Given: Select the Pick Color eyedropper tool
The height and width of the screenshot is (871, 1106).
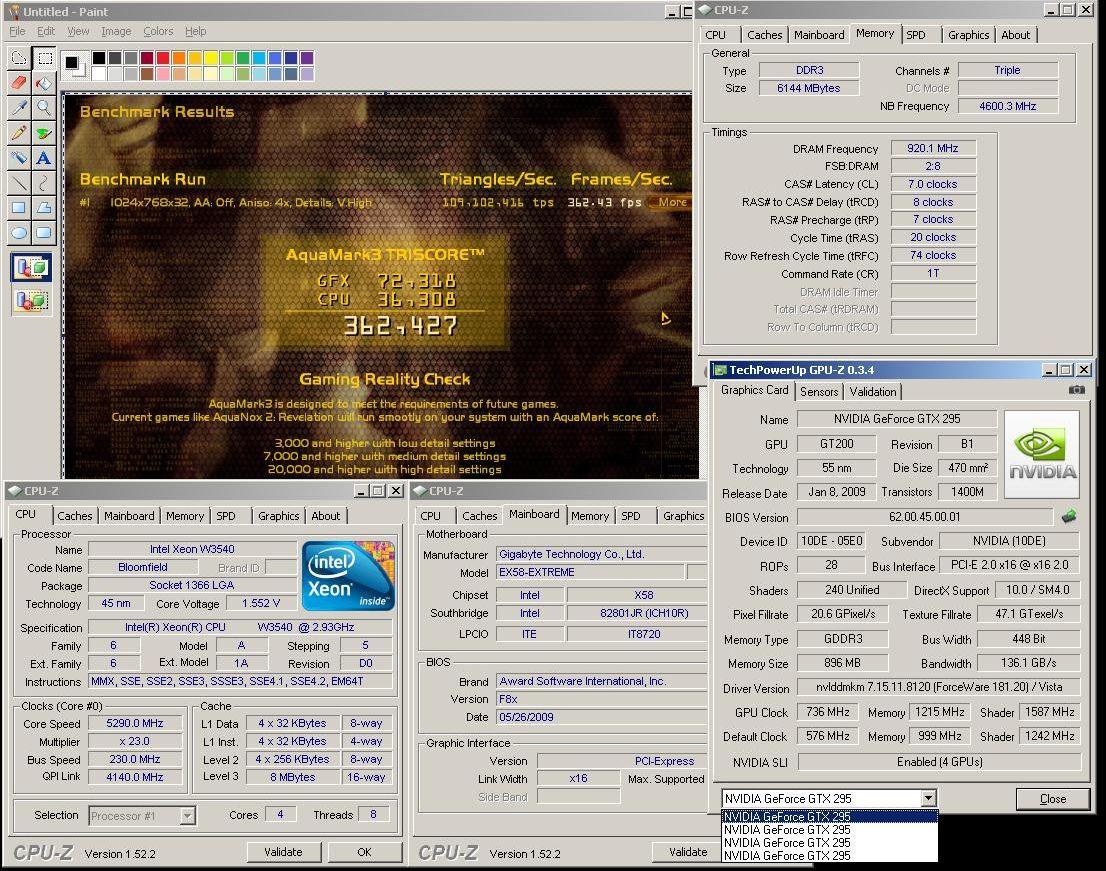Looking at the screenshot, I should tap(19, 108).
